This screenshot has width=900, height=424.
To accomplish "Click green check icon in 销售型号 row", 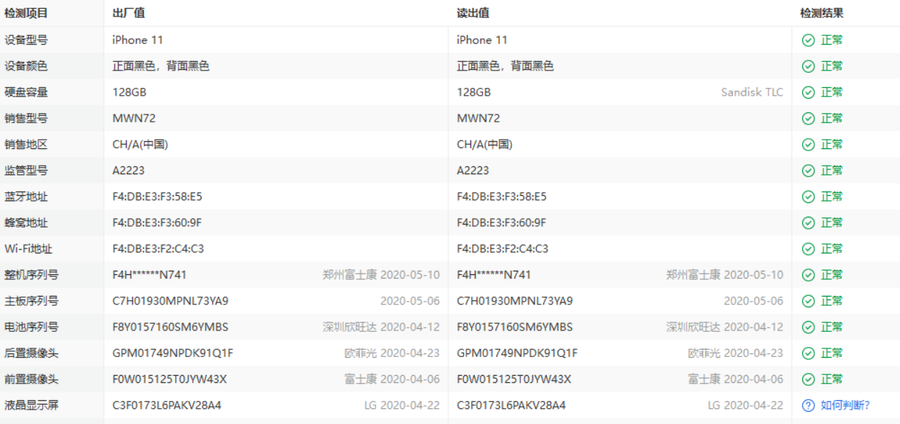I will point(808,119).
